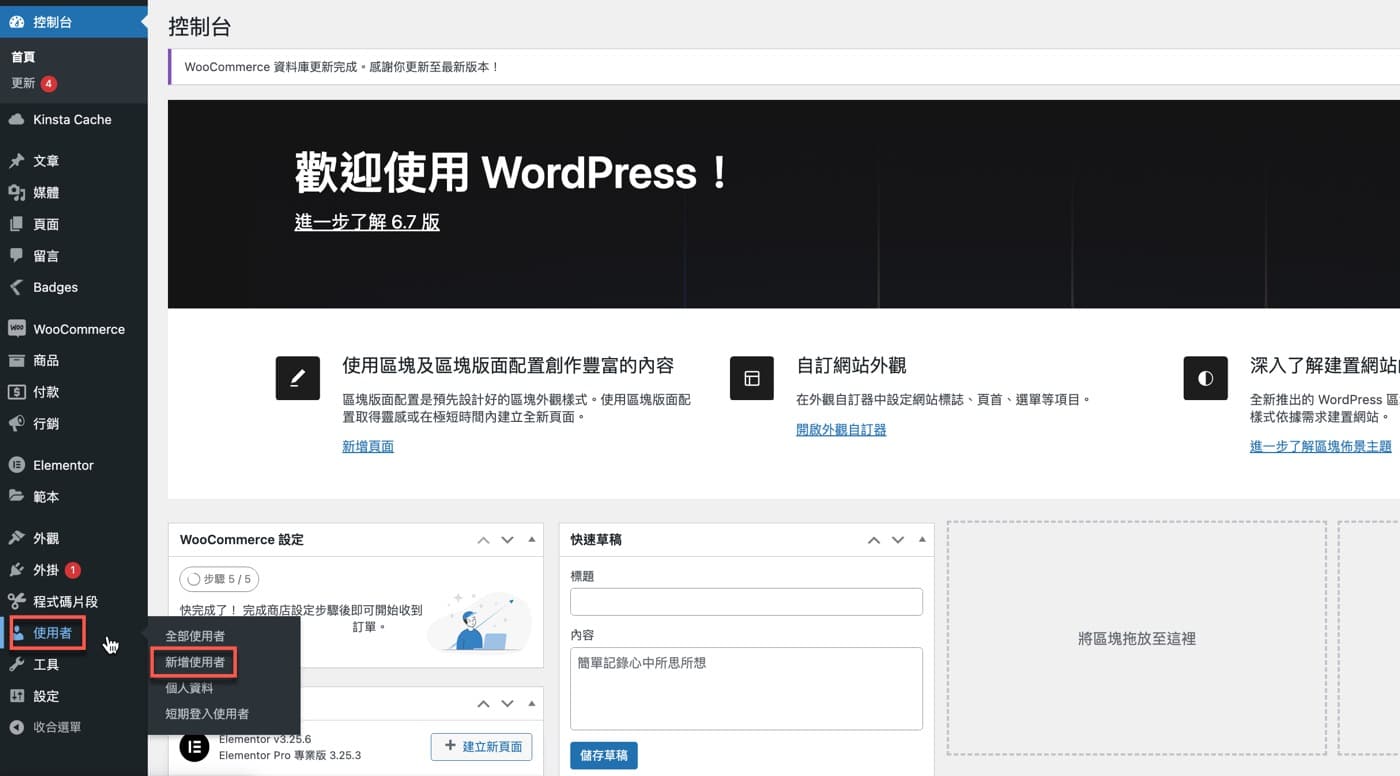This screenshot has height=776, width=1400.
Task: Toggle the Elementor panel collapse triangle
Action: [532, 704]
